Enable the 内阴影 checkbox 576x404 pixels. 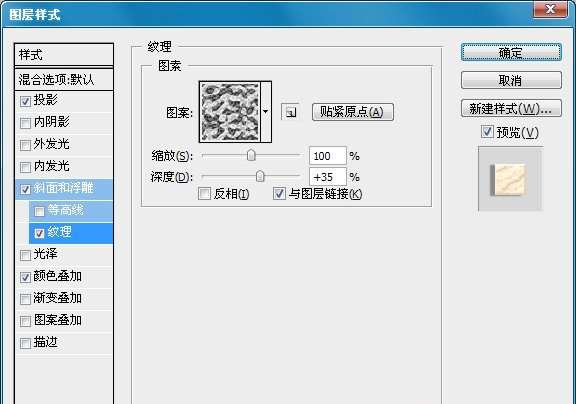coord(25,123)
